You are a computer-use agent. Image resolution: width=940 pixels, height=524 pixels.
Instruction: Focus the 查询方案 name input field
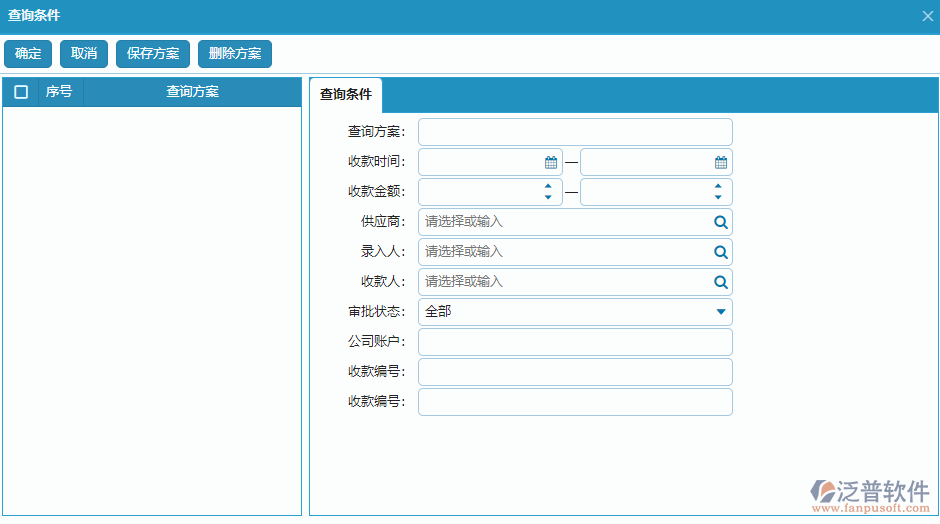coord(575,132)
